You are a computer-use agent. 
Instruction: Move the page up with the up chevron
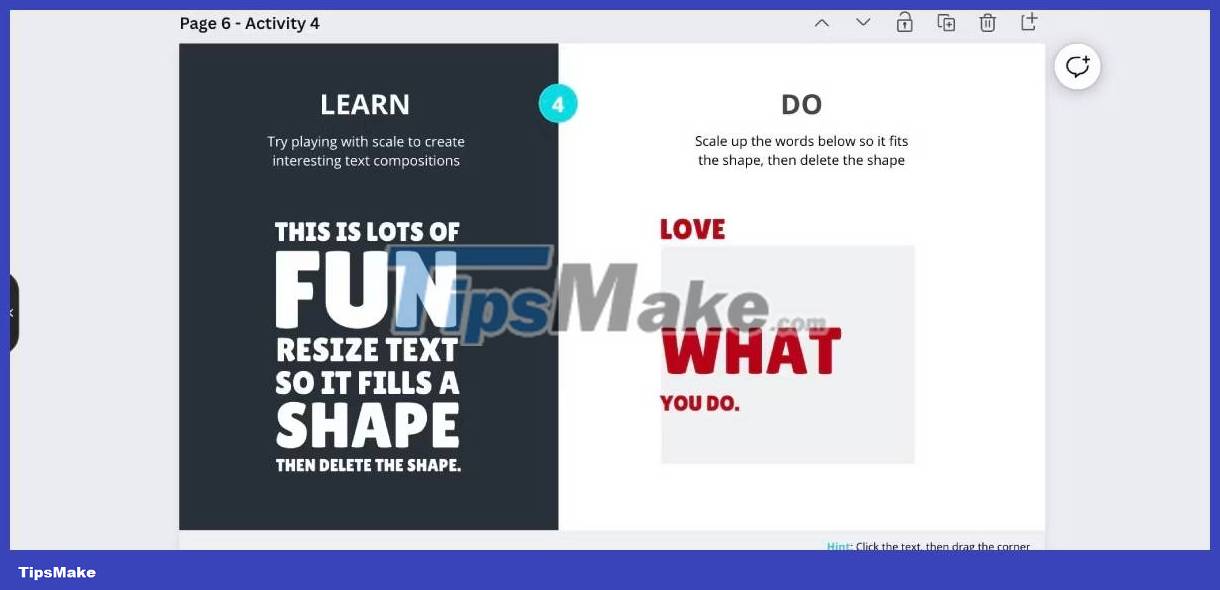pyautogui.click(x=822, y=21)
